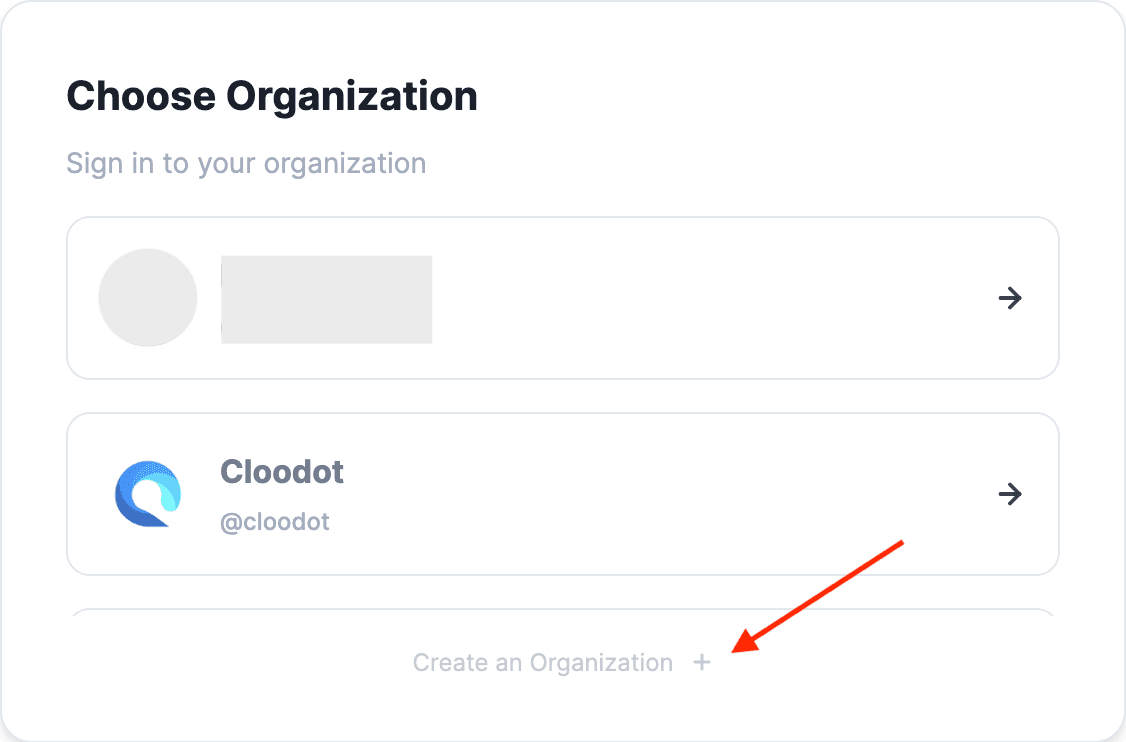The height and width of the screenshot is (742, 1126).
Task: Click the Choose Organization heading
Action: (271, 96)
